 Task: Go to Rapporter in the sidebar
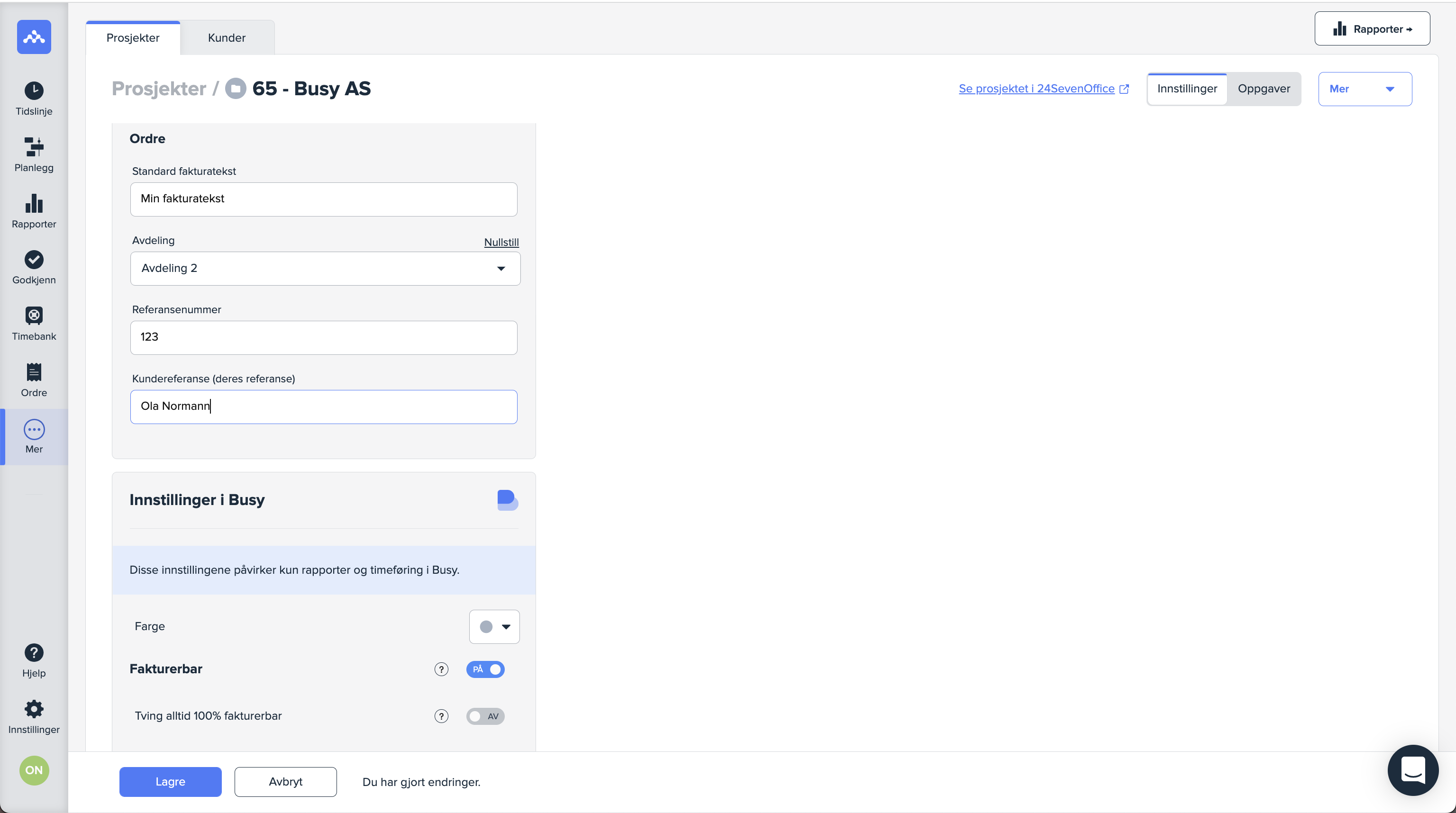34,212
